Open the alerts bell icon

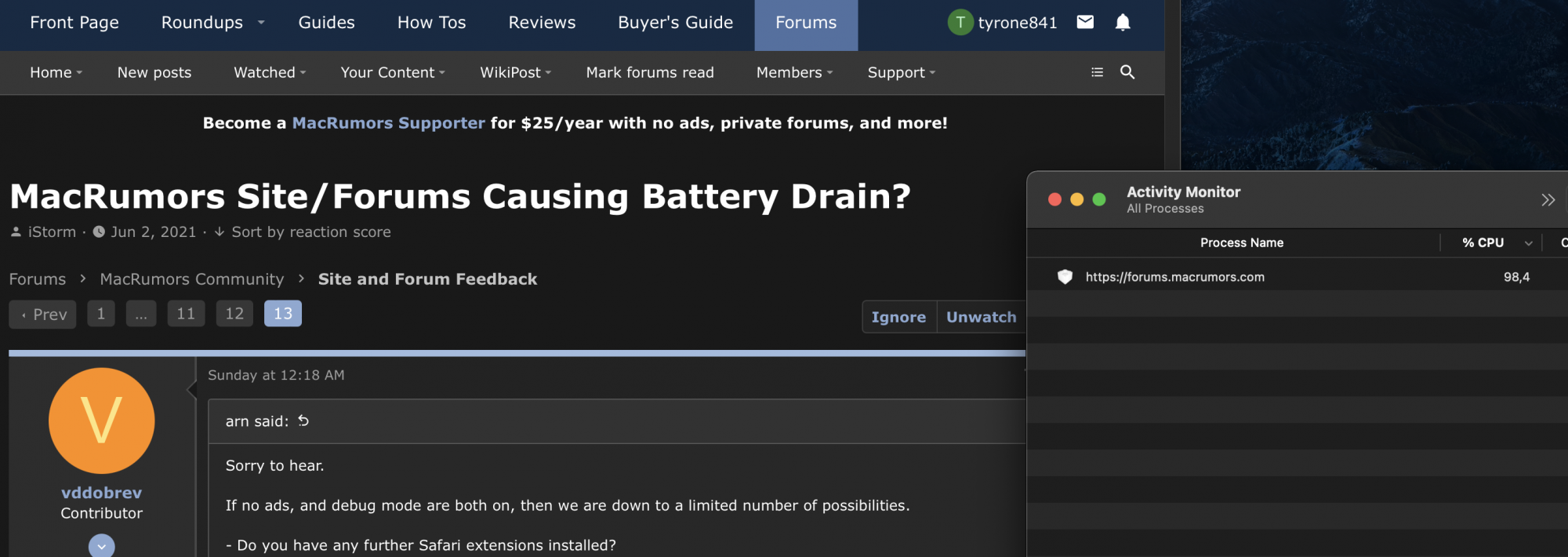[x=1123, y=22]
